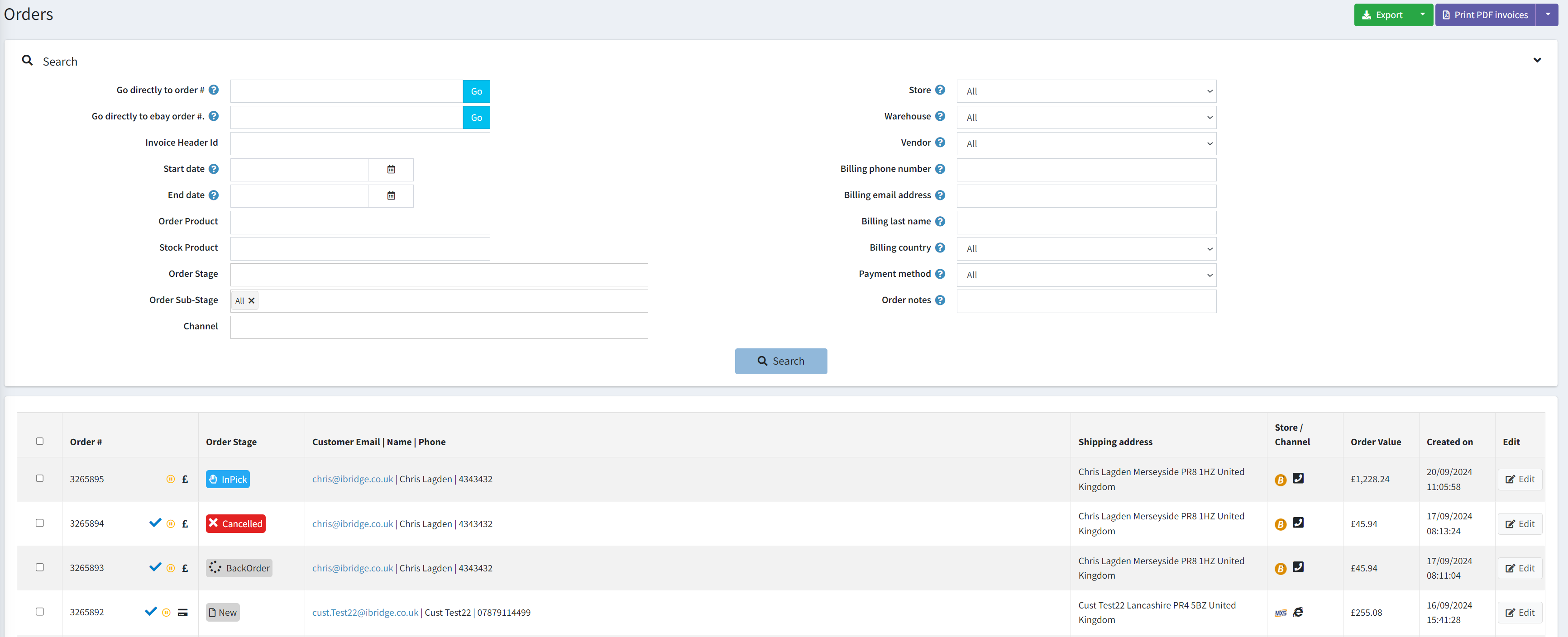Remove the All tag from Order Sub-Stage
Screen dimensions: 1568x637
(251, 300)
